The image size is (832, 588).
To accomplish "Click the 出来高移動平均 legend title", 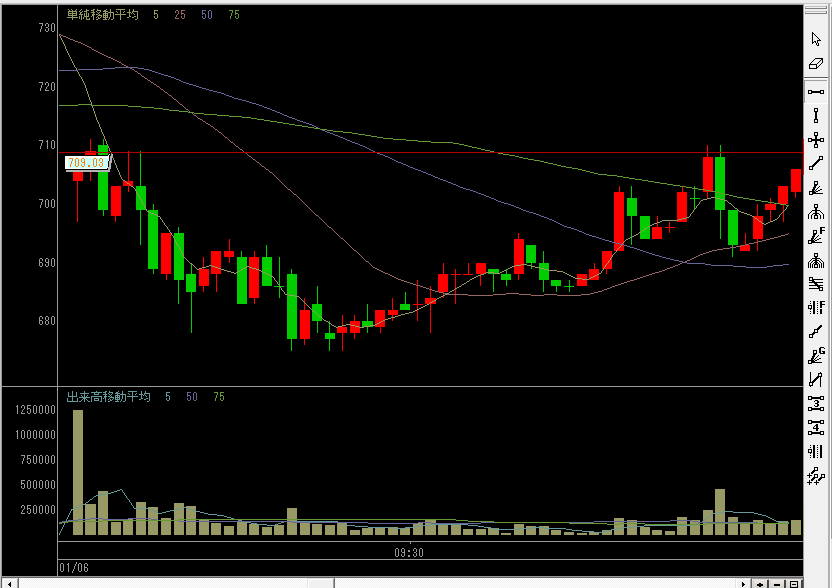I will 108,396.
